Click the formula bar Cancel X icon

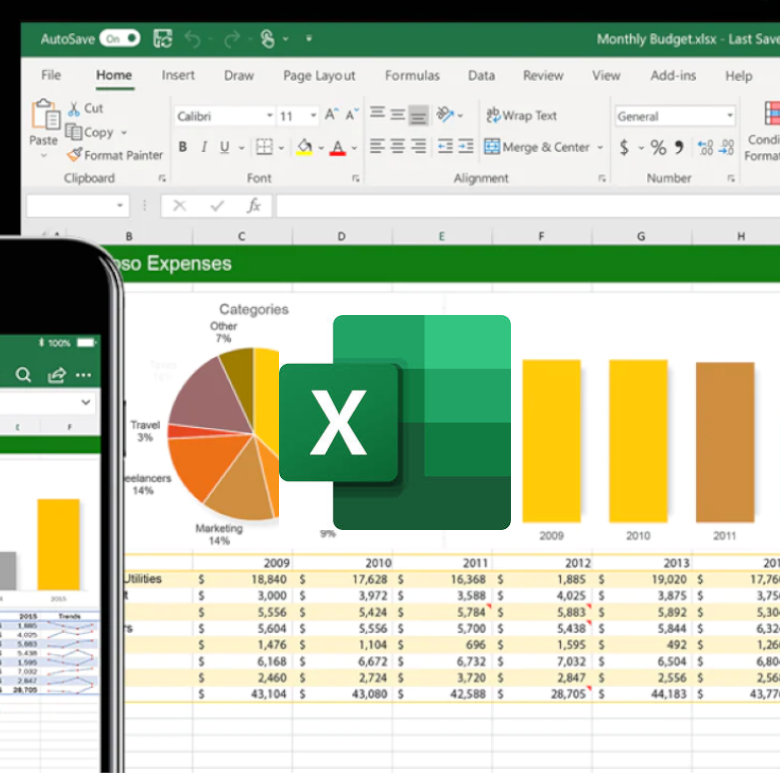(x=180, y=205)
